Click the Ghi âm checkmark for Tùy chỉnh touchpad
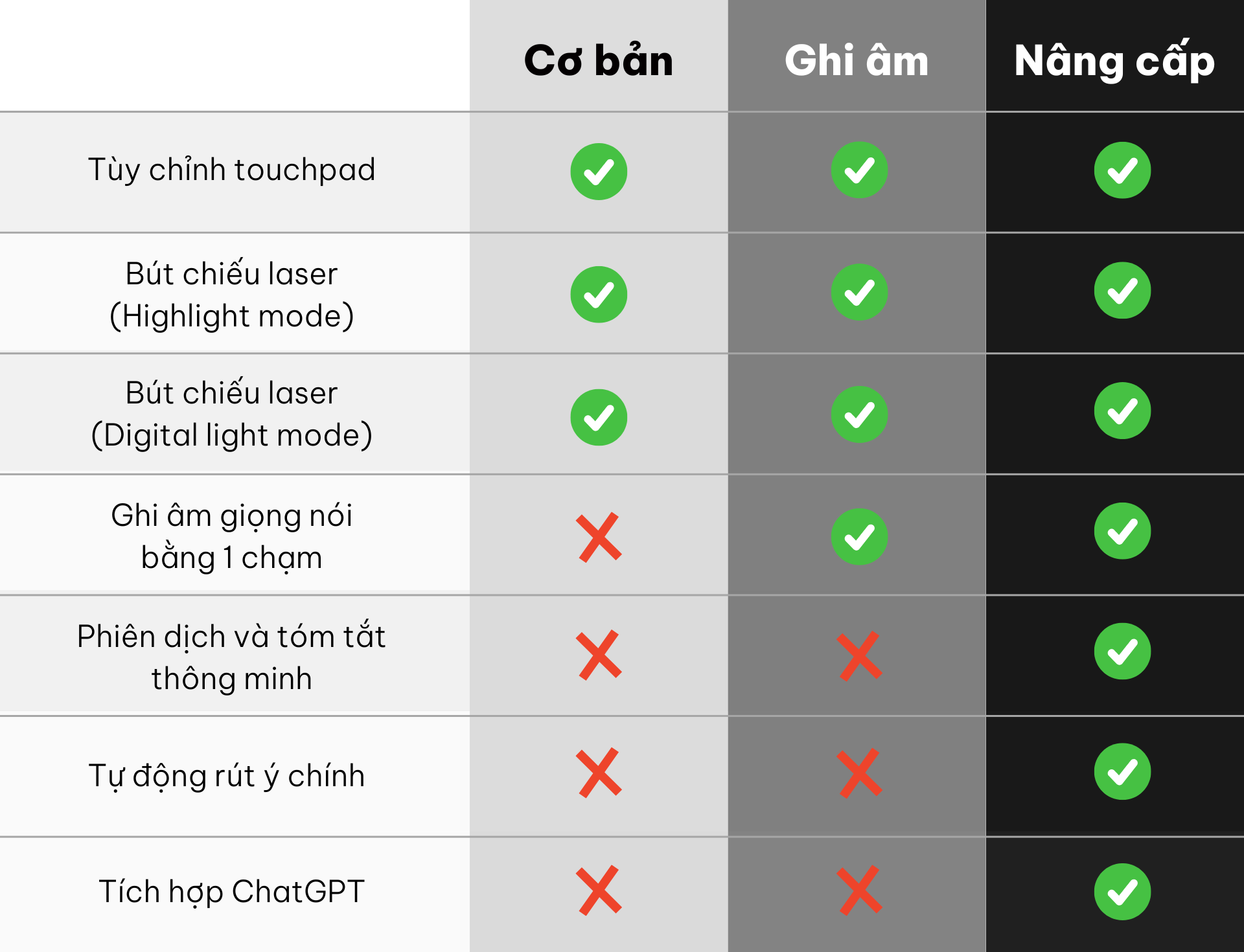 [x=859, y=170]
